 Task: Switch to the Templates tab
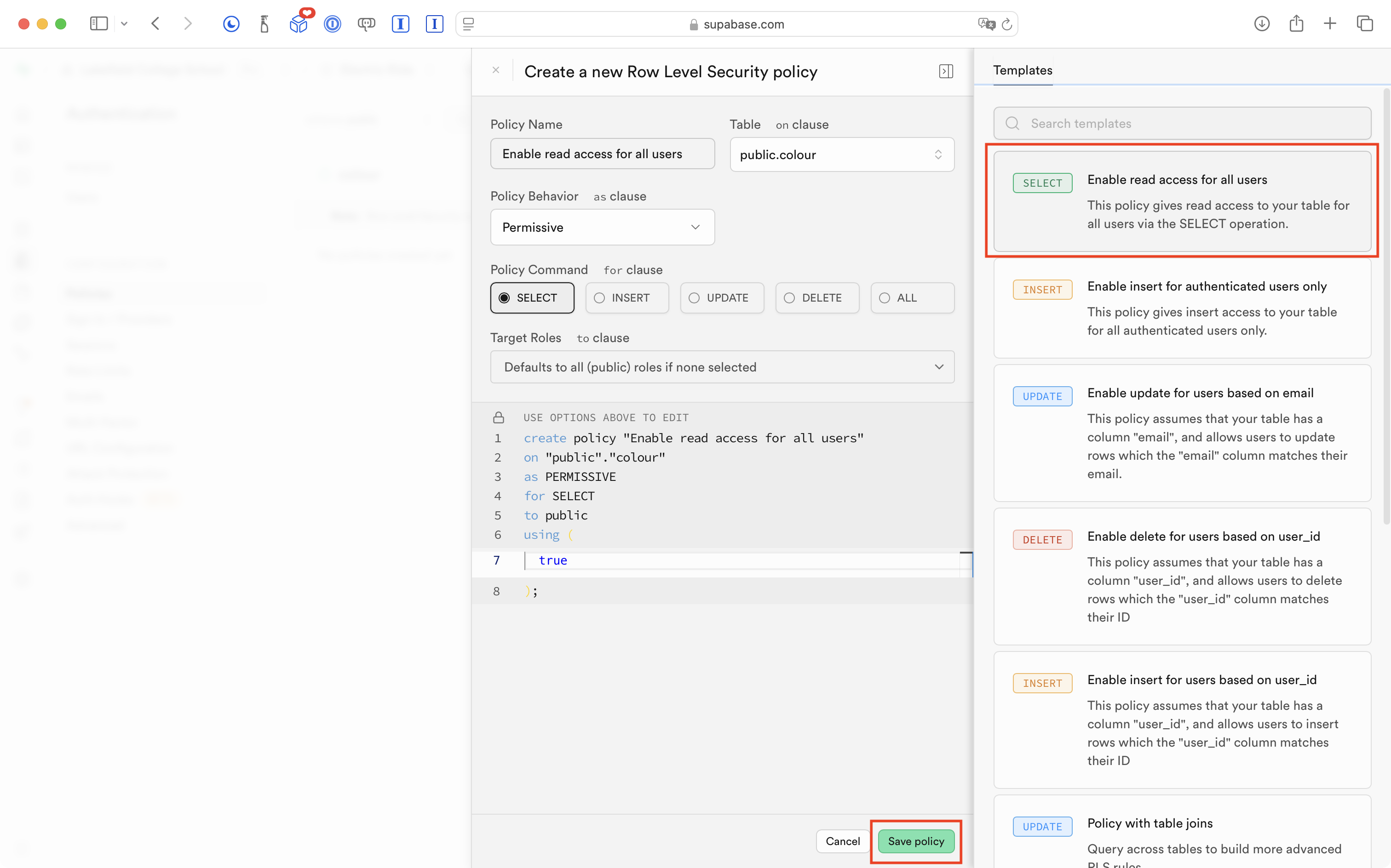coord(1022,70)
